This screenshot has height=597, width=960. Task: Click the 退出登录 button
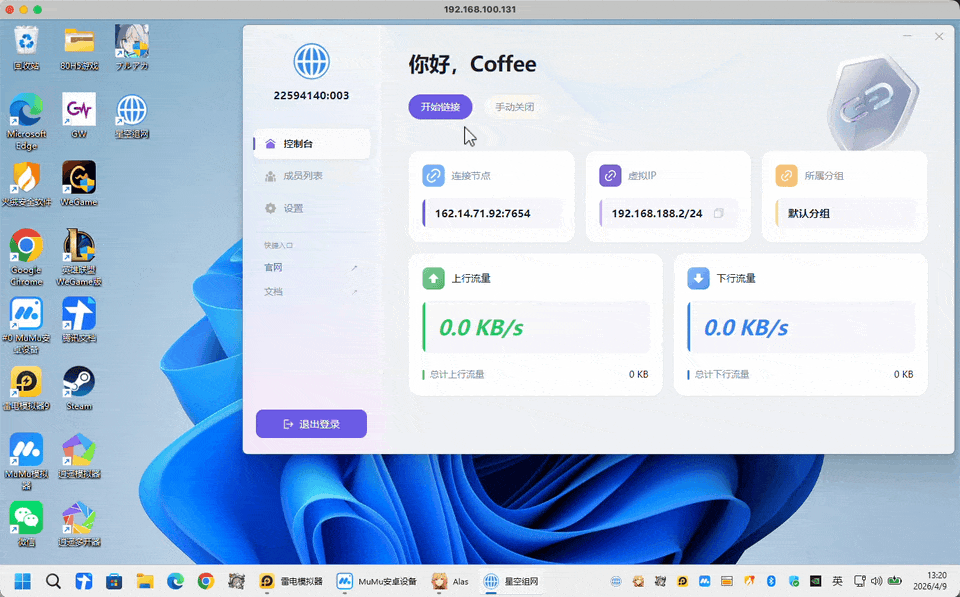click(x=311, y=424)
